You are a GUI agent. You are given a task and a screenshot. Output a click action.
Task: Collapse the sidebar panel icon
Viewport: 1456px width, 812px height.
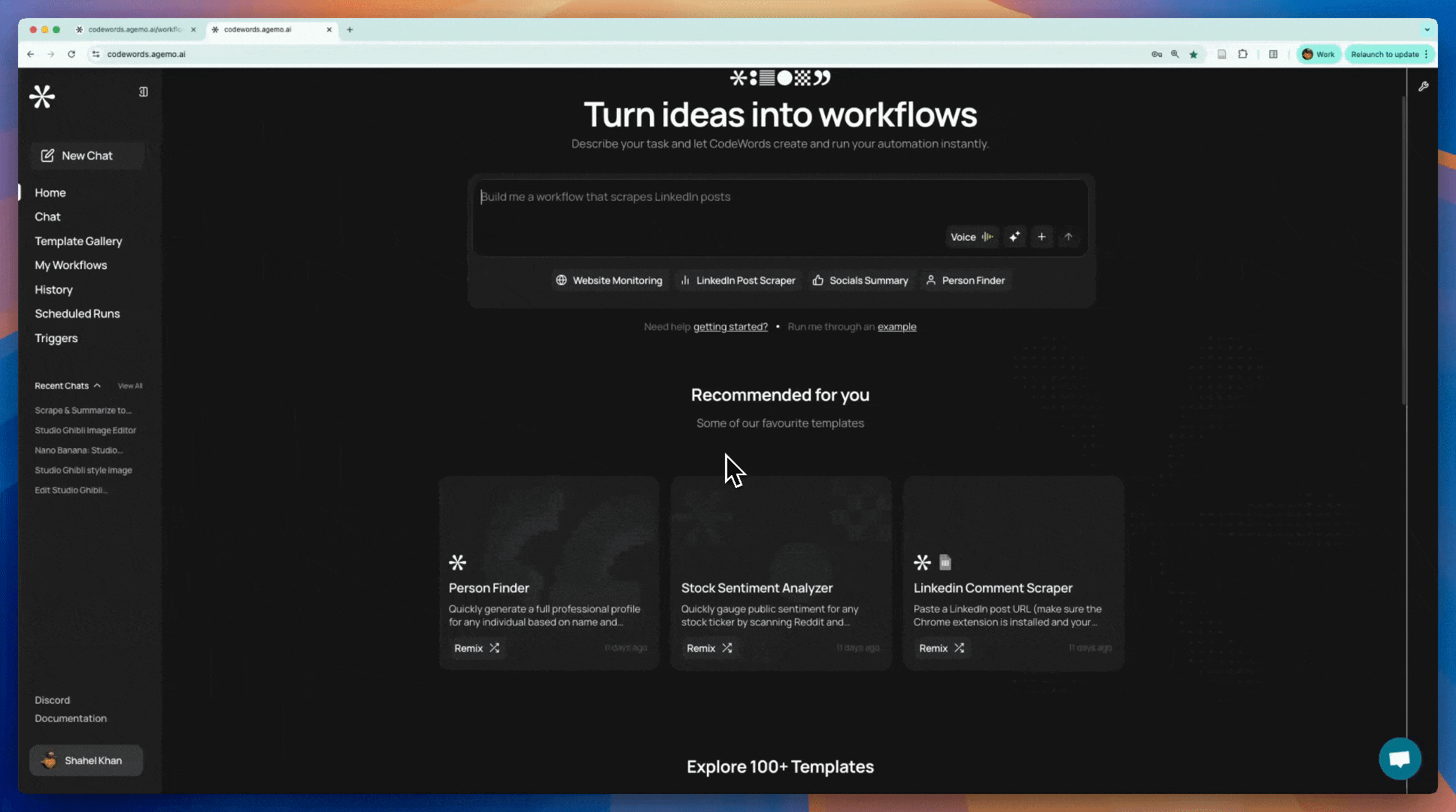(x=143, y=92)
